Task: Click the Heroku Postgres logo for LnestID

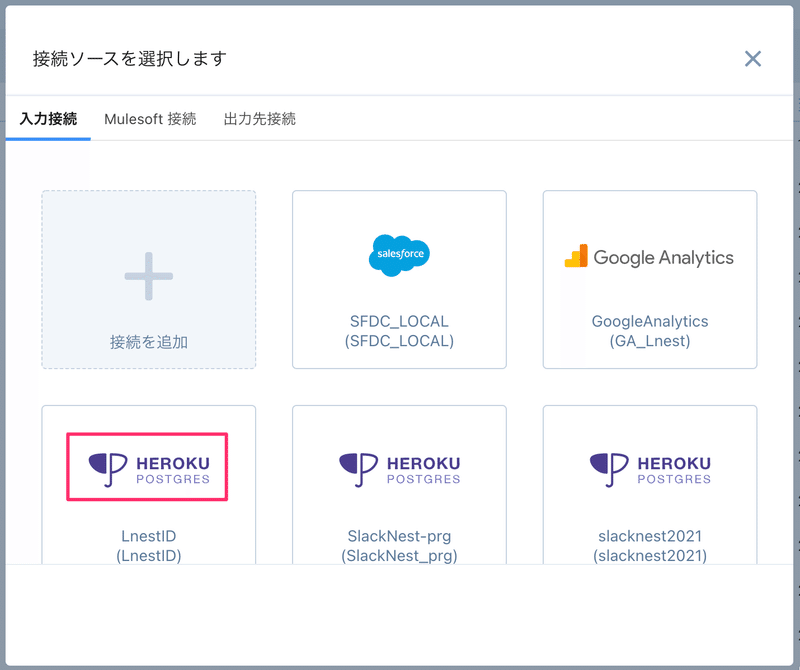Action: point(148,469)
